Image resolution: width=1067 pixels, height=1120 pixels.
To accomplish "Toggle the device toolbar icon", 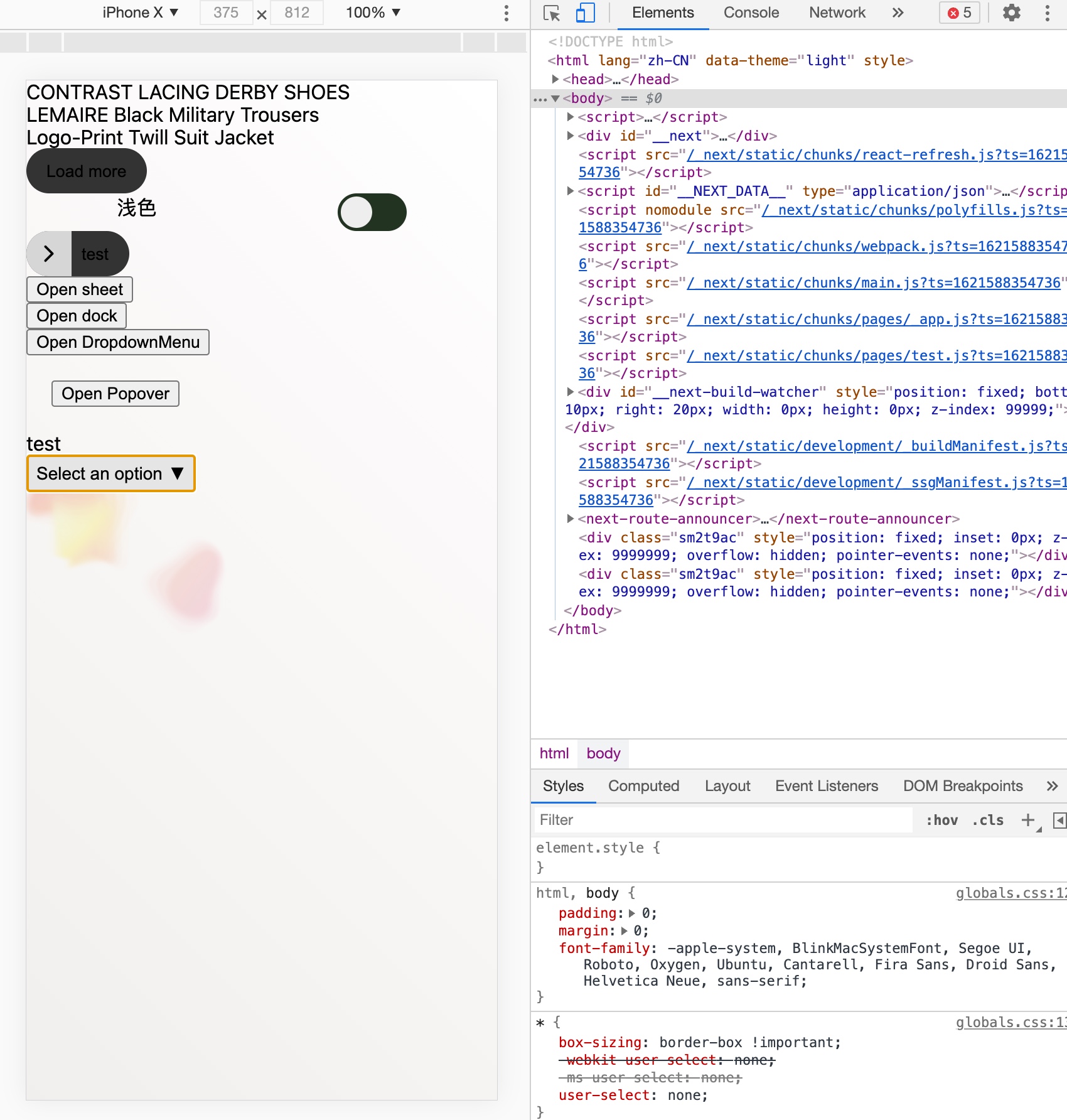I will click(x=585, y=13).
